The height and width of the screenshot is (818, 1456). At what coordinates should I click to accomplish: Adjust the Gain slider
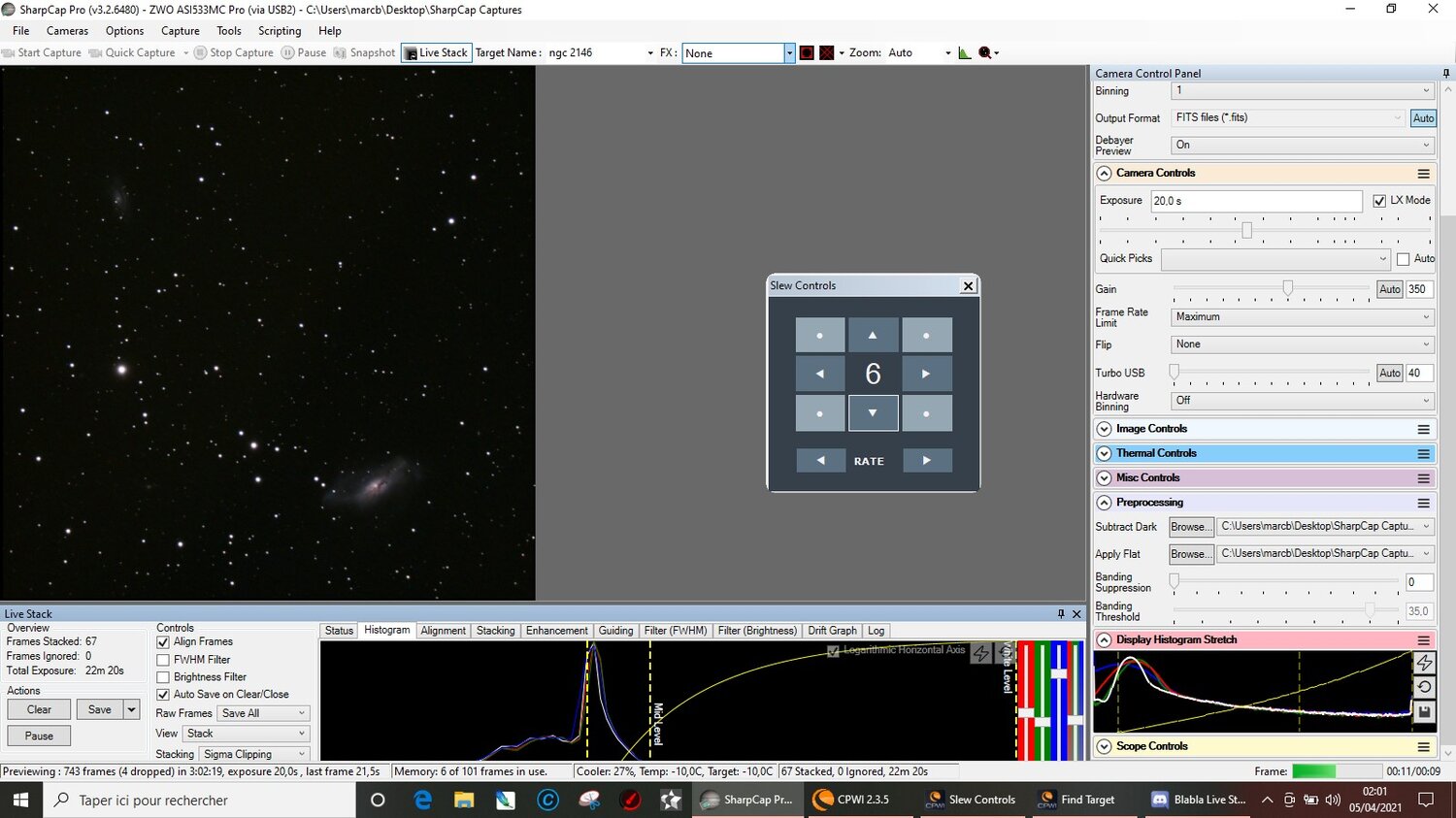click(x=1287, y=288)
